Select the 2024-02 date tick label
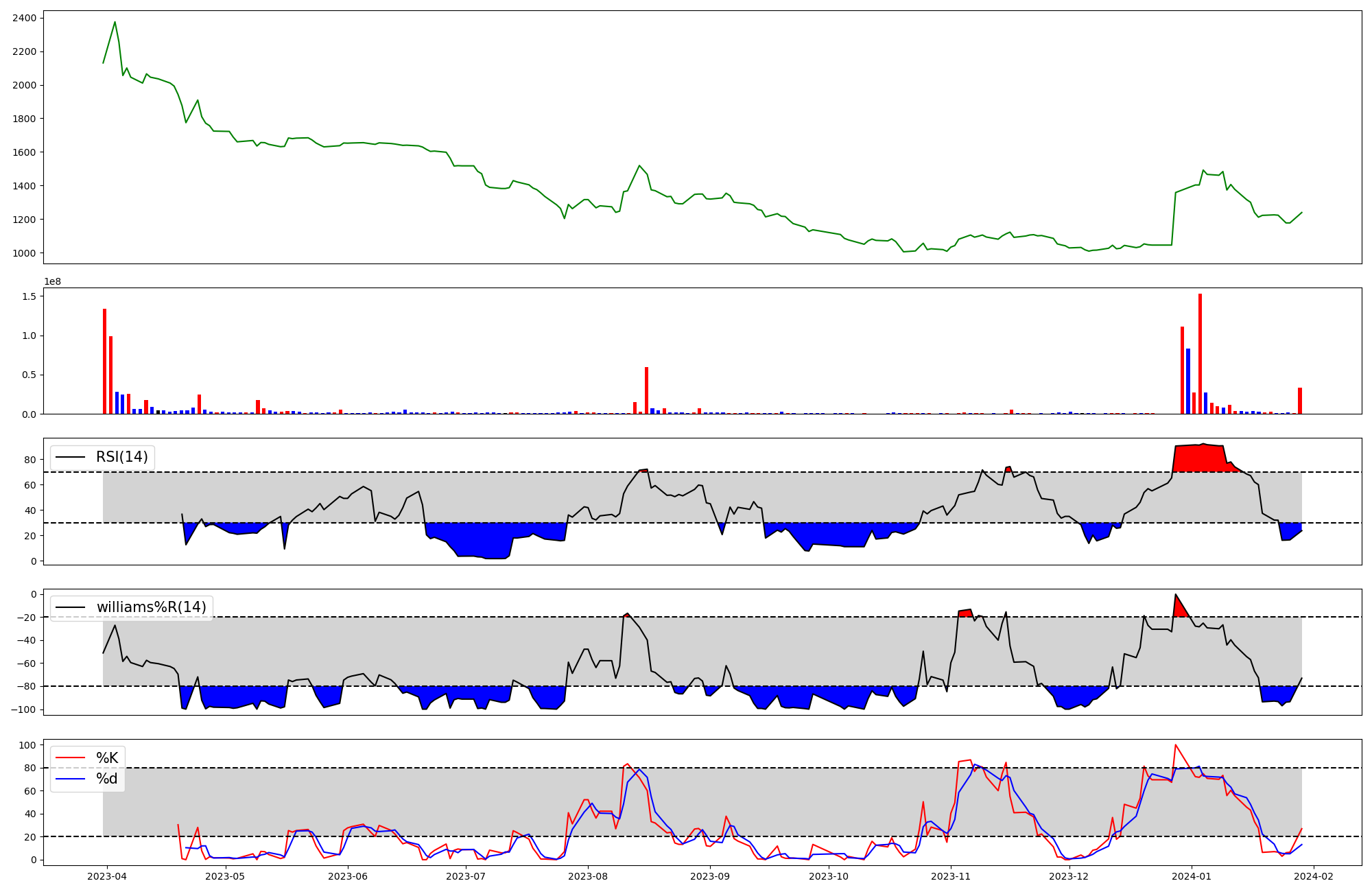Image resolution: width=1372 pixels, height=892 pixels. tap(1313, 876)
